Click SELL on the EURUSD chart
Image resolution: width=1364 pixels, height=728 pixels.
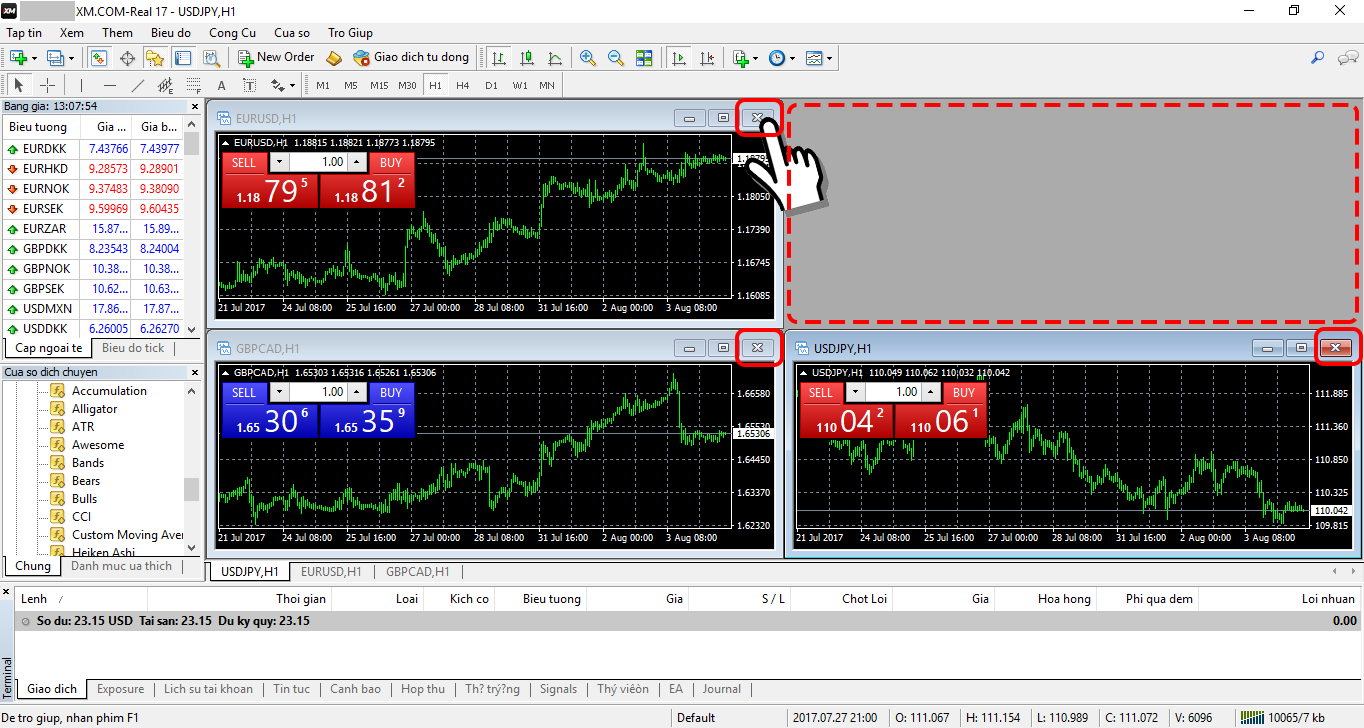click(x=244, y=162)
